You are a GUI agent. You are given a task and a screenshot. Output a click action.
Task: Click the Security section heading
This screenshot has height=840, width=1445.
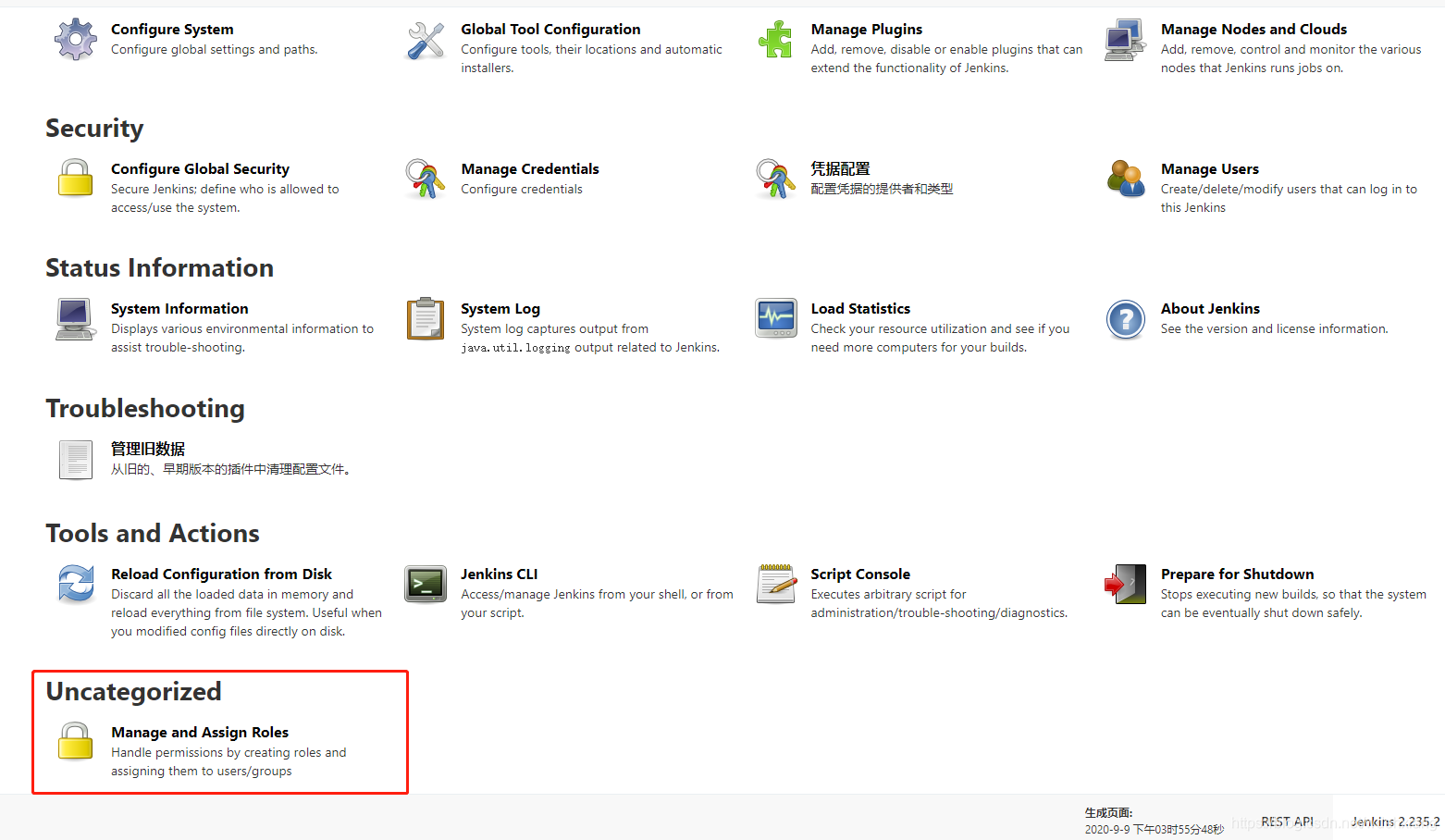(94, 129)
